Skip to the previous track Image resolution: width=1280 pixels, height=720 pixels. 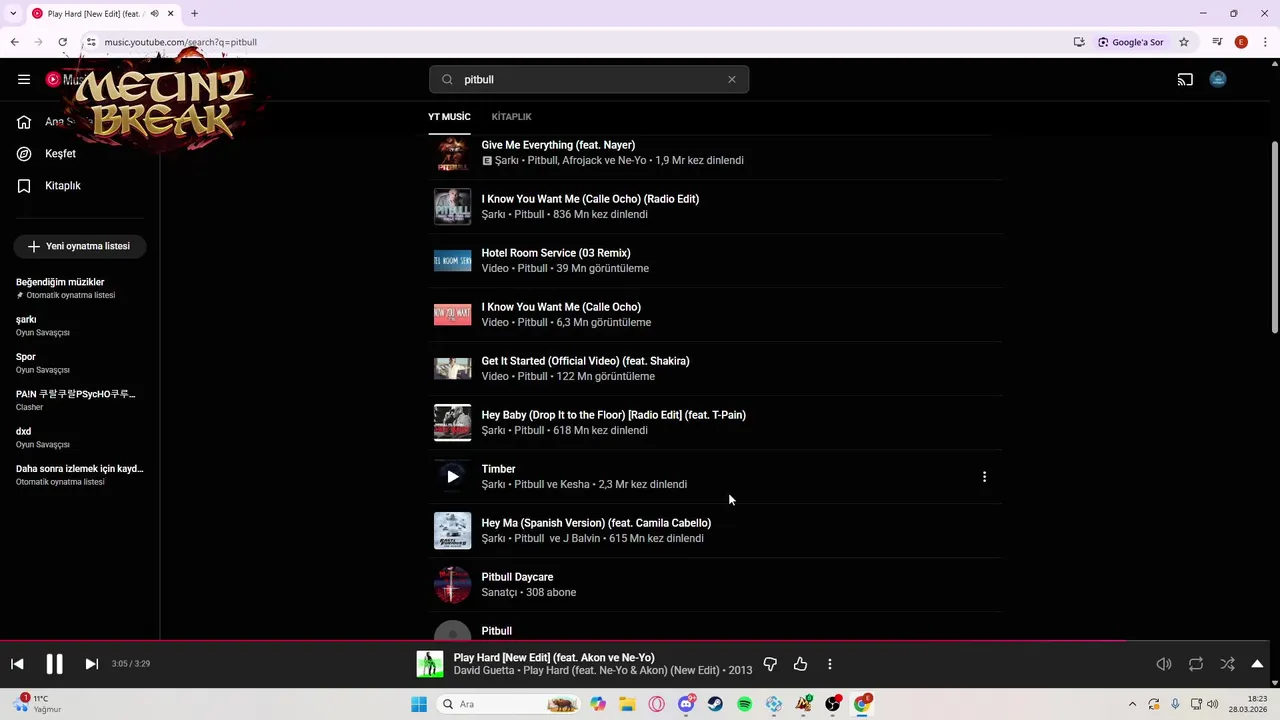pyautogui.click(x=17, y=664)
